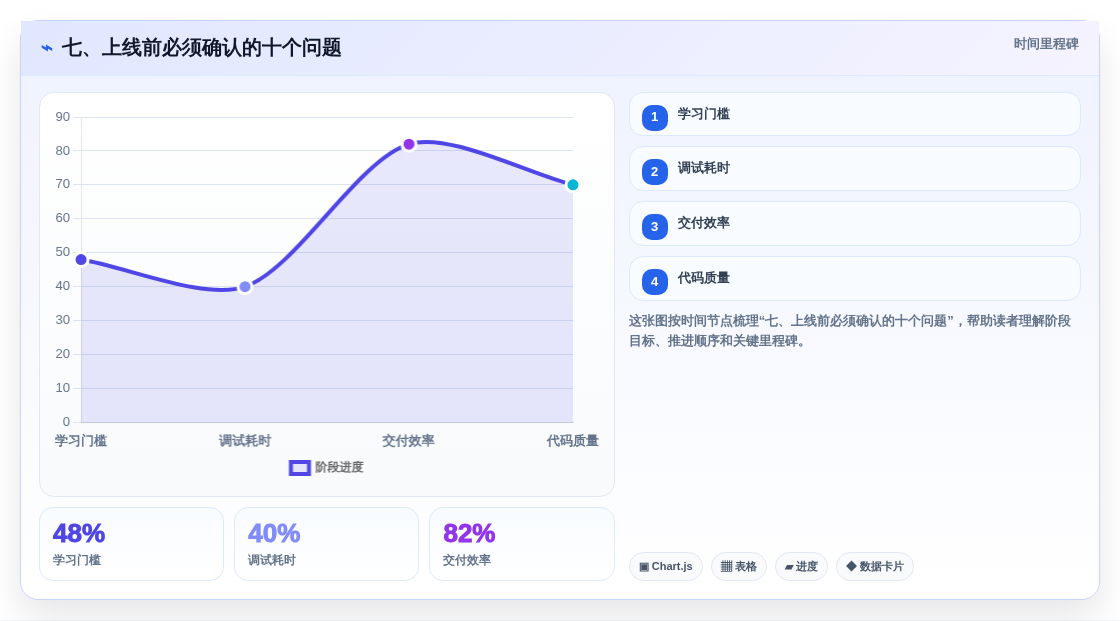Click the y-axis value 0
Viewport: 1120px width, 621px height.
tap(66, 422)
